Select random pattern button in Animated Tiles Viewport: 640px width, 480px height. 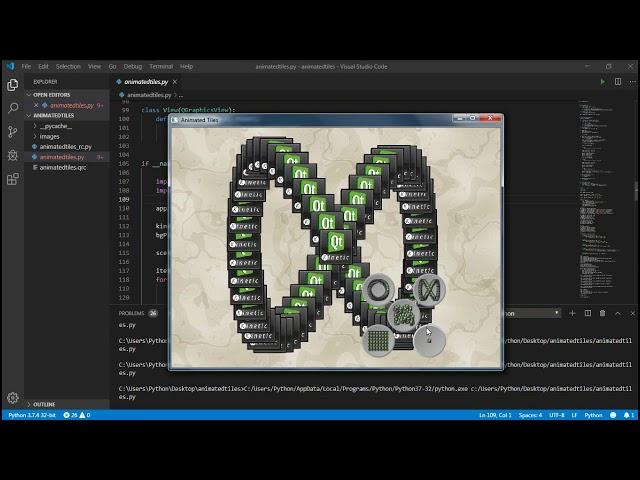[404, 315]
